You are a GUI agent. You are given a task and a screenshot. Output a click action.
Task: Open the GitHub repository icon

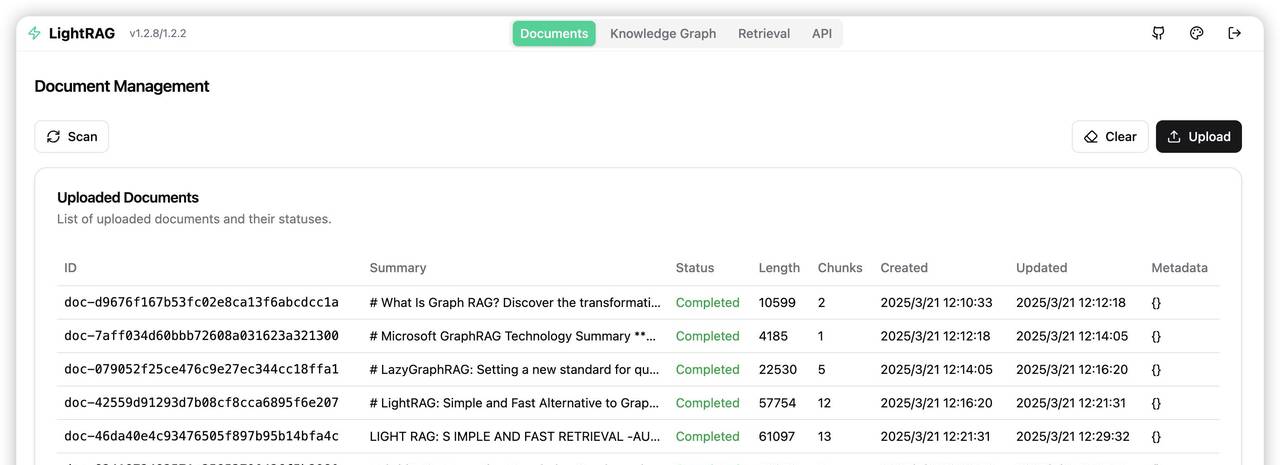(x=1158, y=33)
